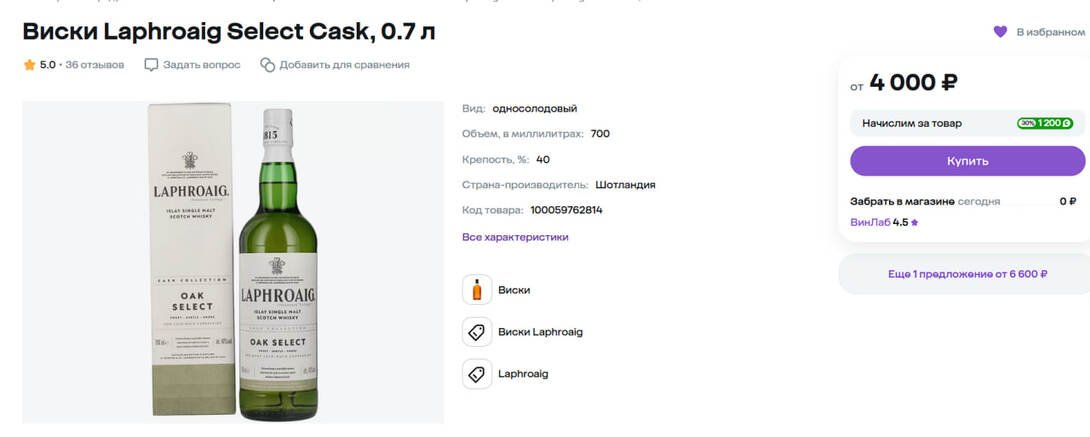Open the Виски Laphroaig tag link
Image resolution: width=1090 pixels, height=437 pixels.
point(540,332)
